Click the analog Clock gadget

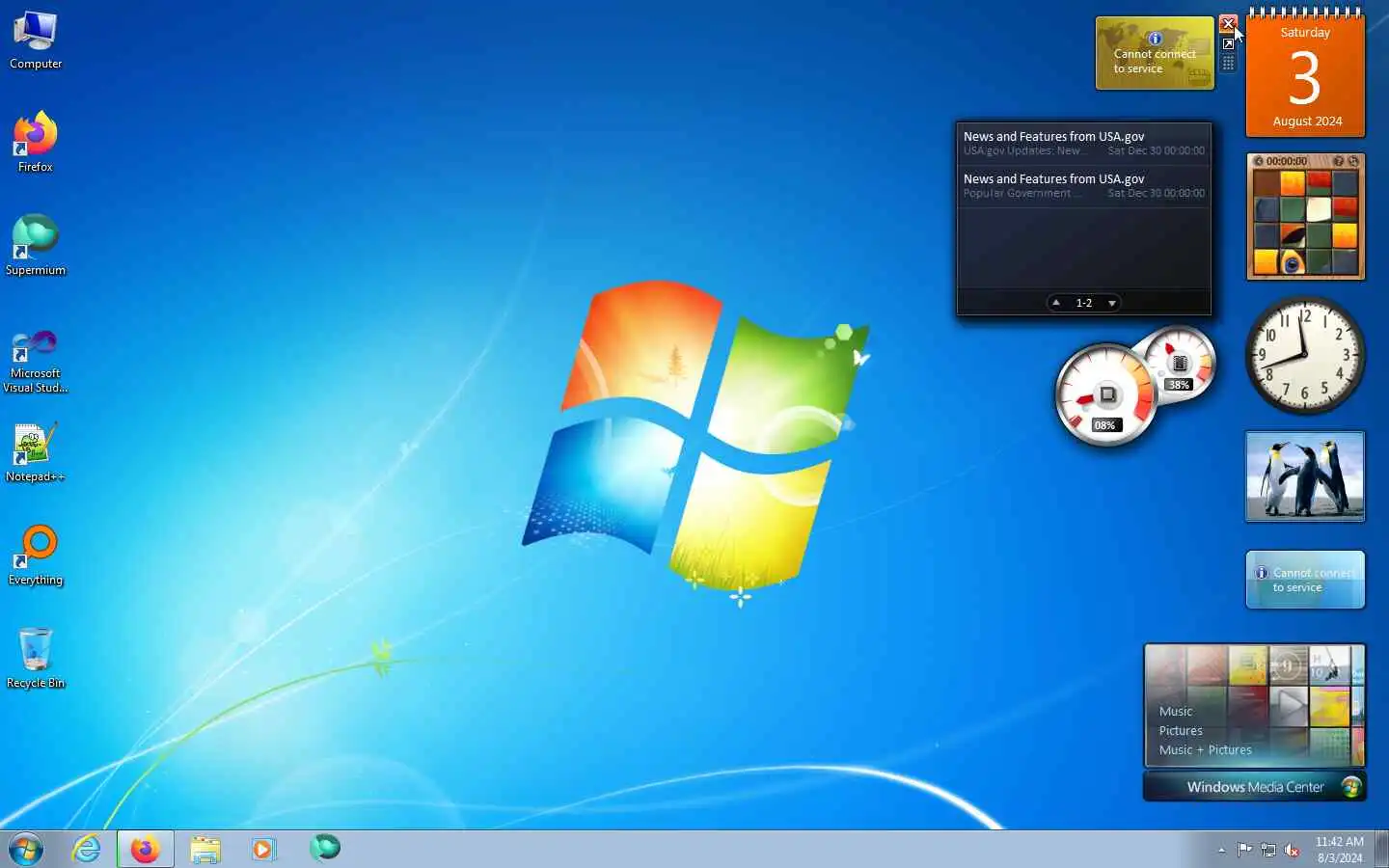(x=1305, y=355)
